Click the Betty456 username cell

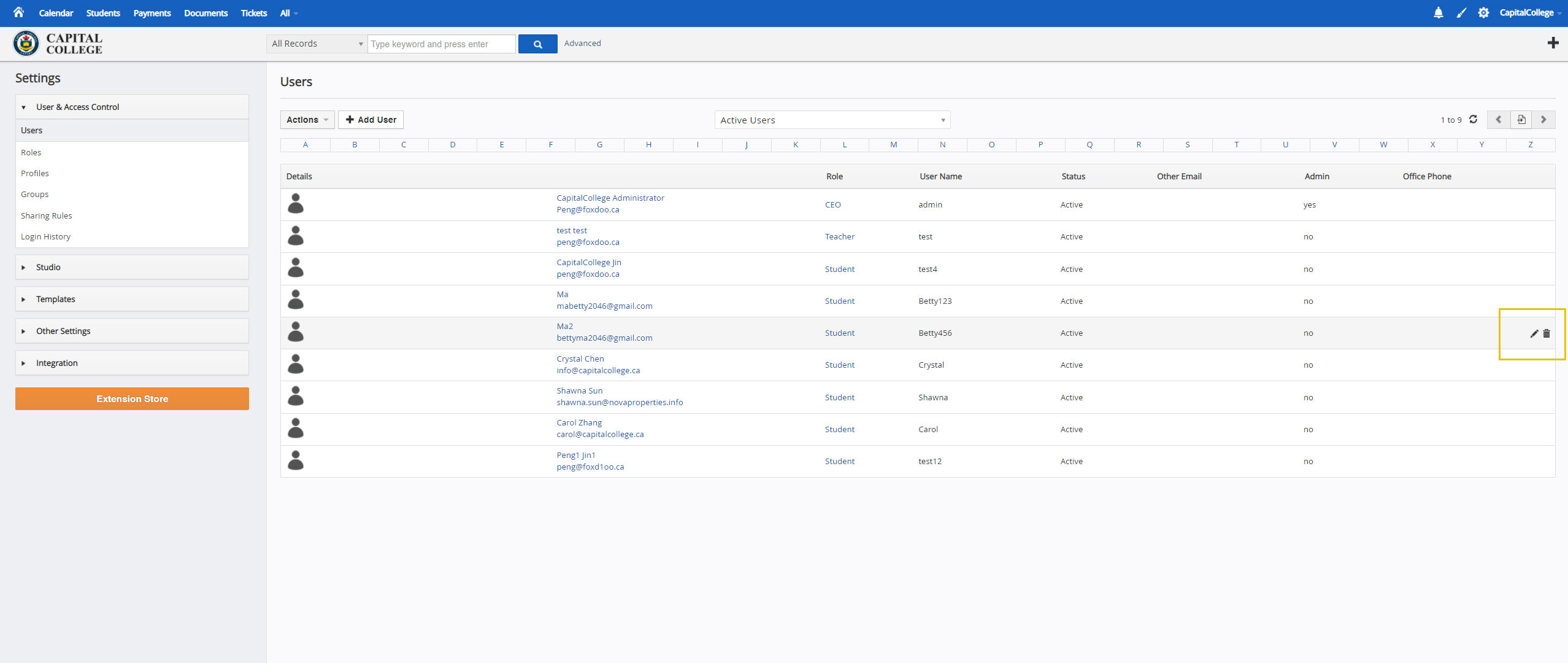tap(935, 333)
